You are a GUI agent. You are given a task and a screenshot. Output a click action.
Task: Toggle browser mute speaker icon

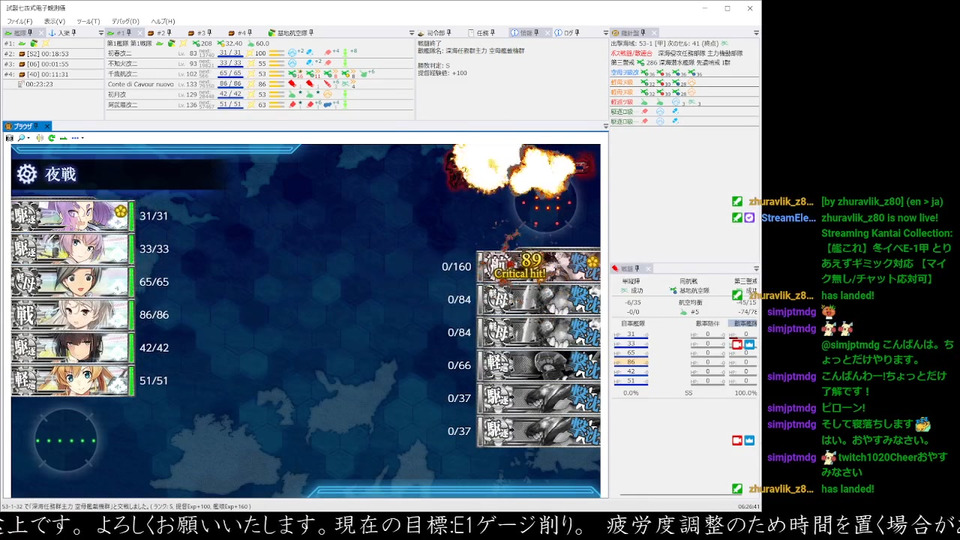40,138
